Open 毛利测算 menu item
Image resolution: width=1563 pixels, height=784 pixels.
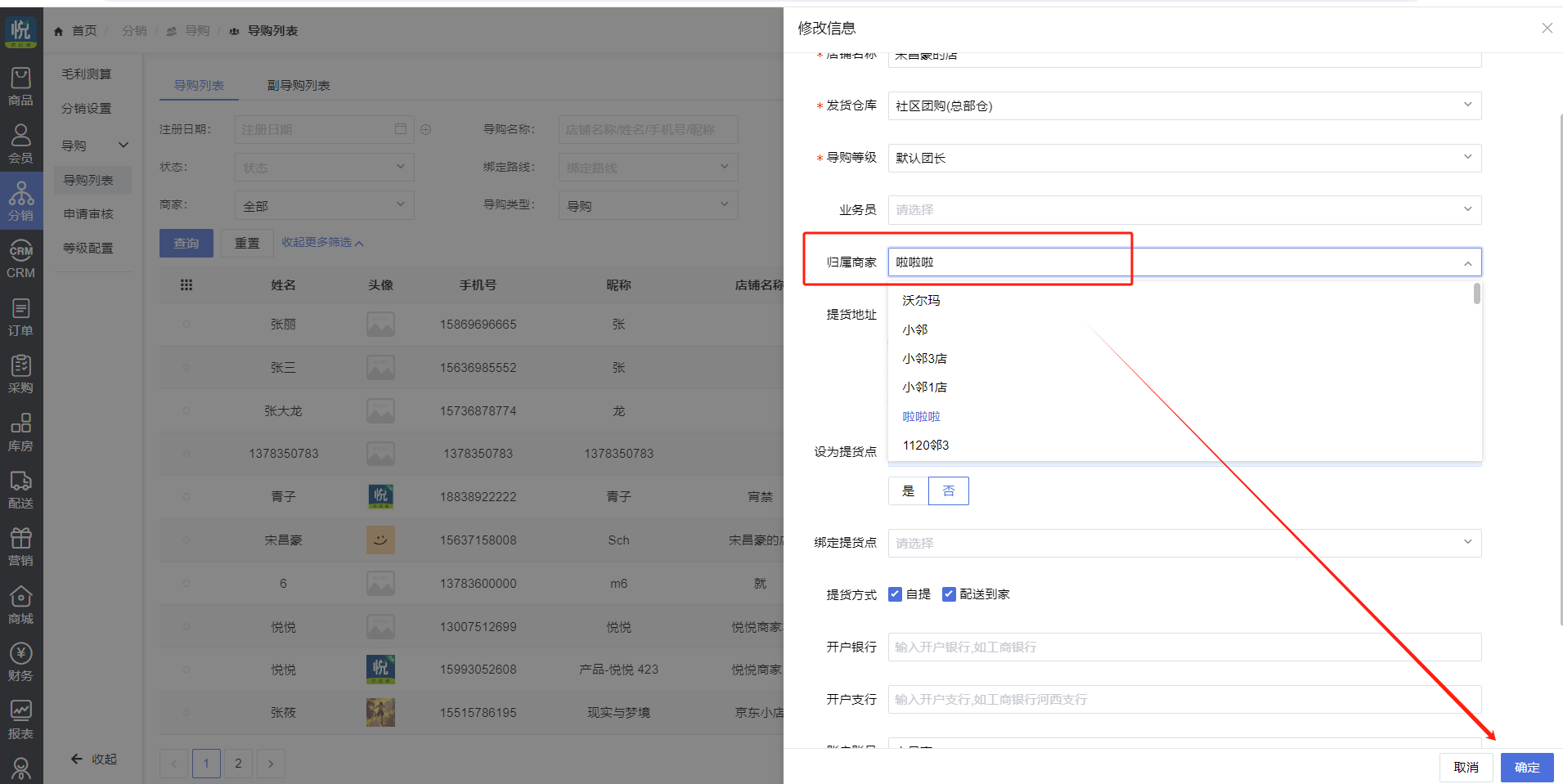point(88,74)
